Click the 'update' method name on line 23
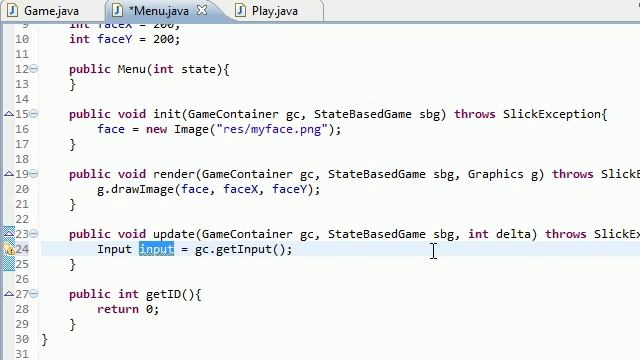This screenshot has width=640, height=360. coord(174,234)
